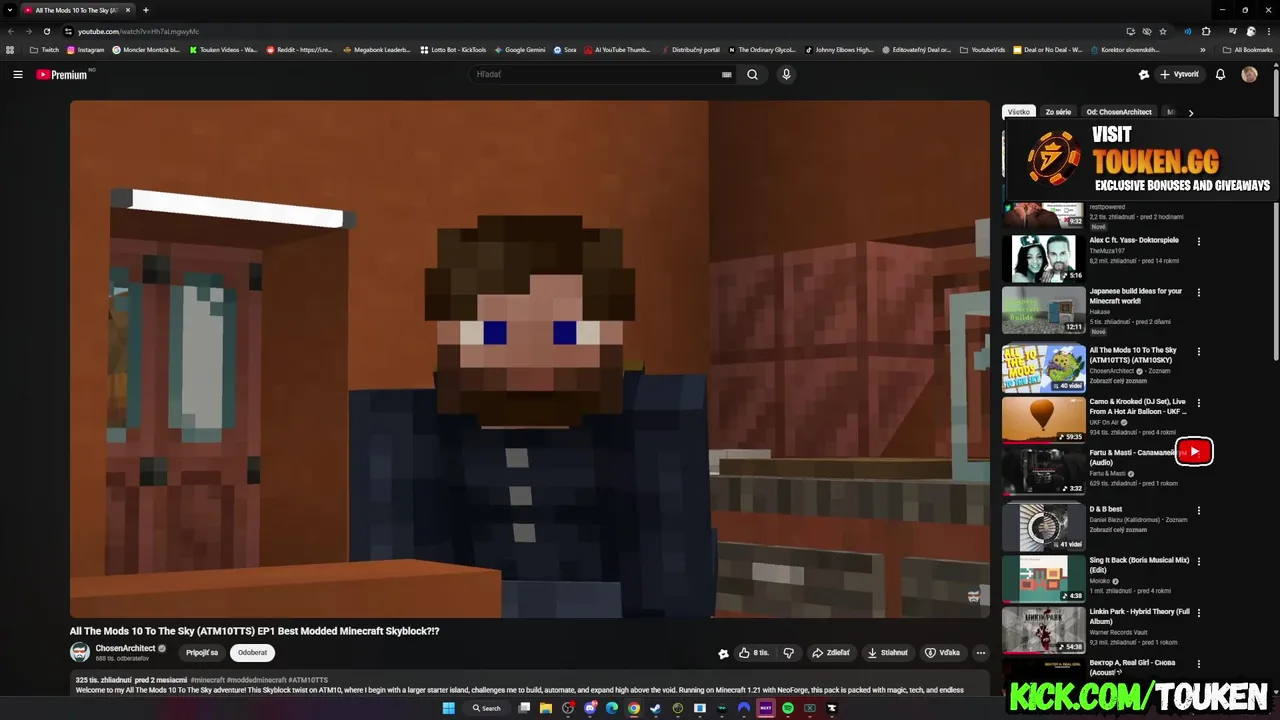Image resolution: width=1280 pixels, height=720 pixels.
Task: Open a new browser tab
Action: (x=146, y=10)
